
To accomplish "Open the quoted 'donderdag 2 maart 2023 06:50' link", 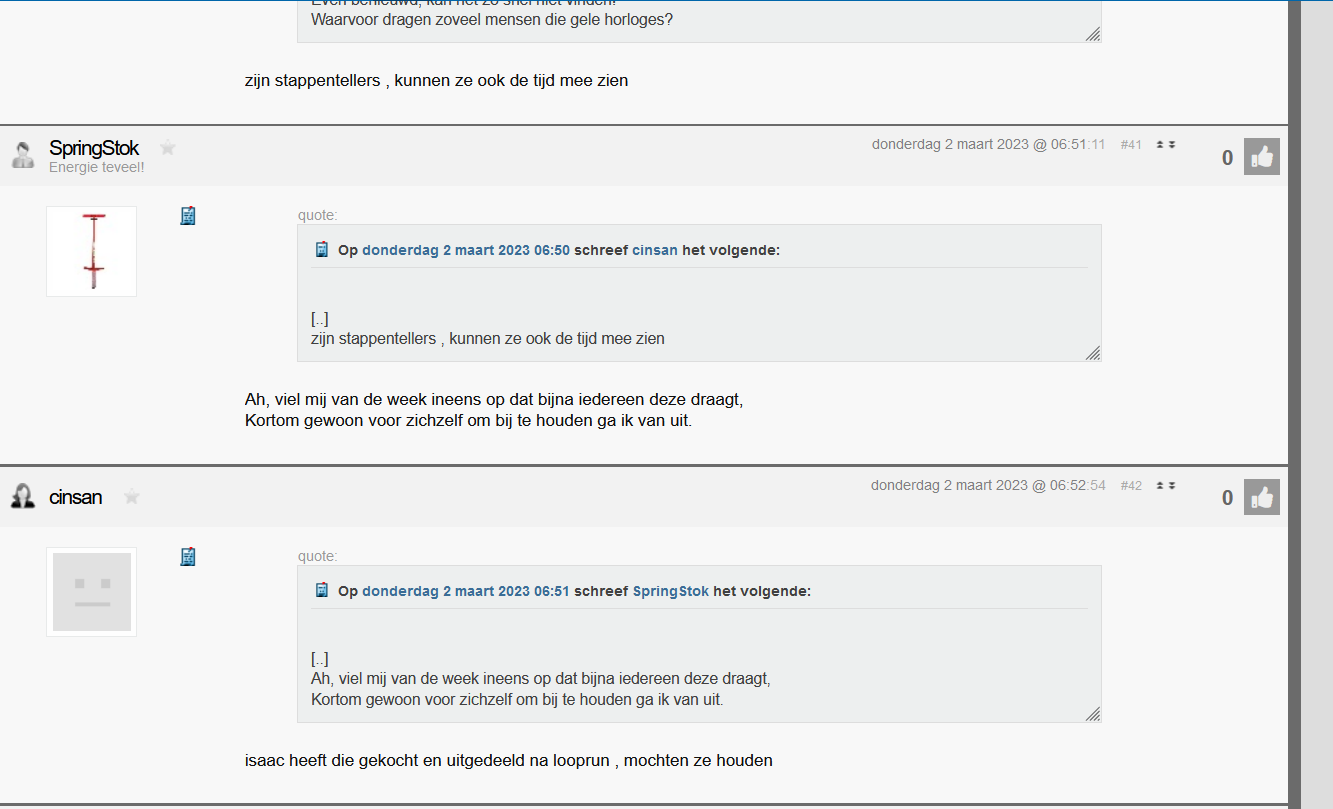I will (466, 250).
